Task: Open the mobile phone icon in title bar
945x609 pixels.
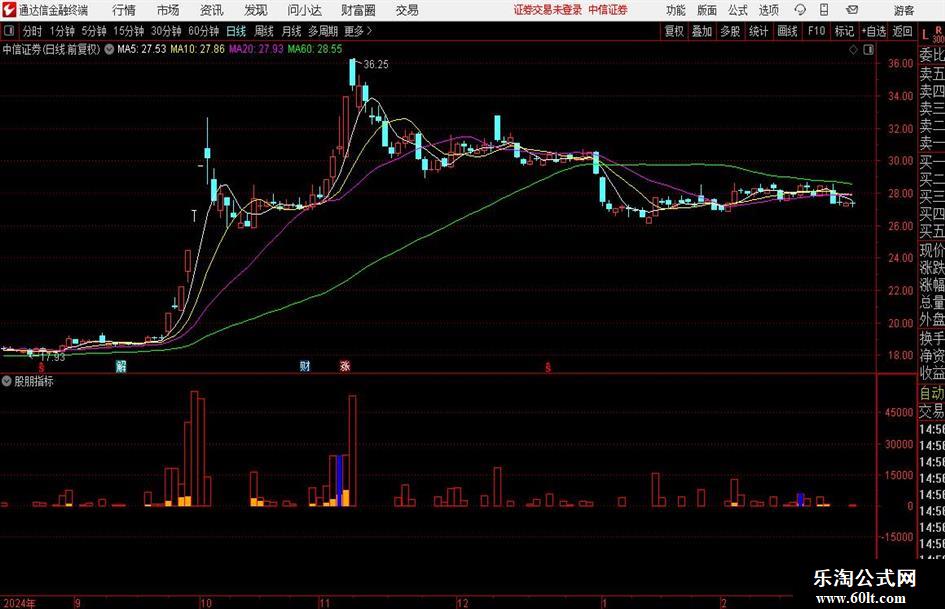Action: 824,10
